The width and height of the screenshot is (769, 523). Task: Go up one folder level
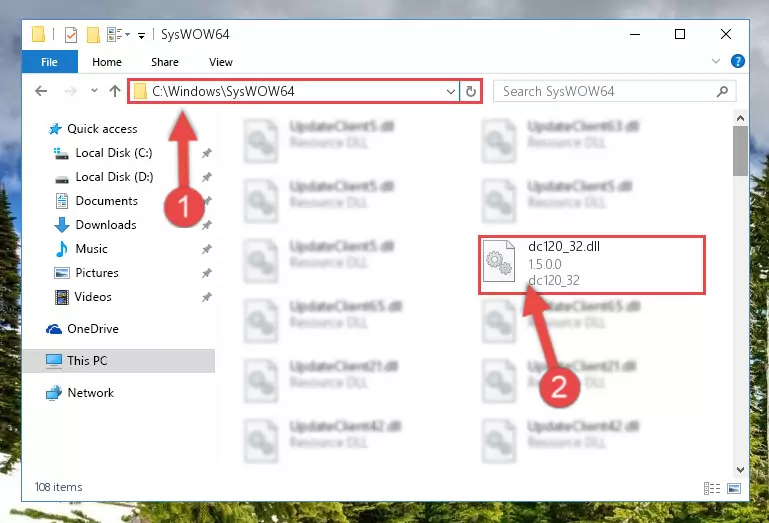(x=115, y=91)
